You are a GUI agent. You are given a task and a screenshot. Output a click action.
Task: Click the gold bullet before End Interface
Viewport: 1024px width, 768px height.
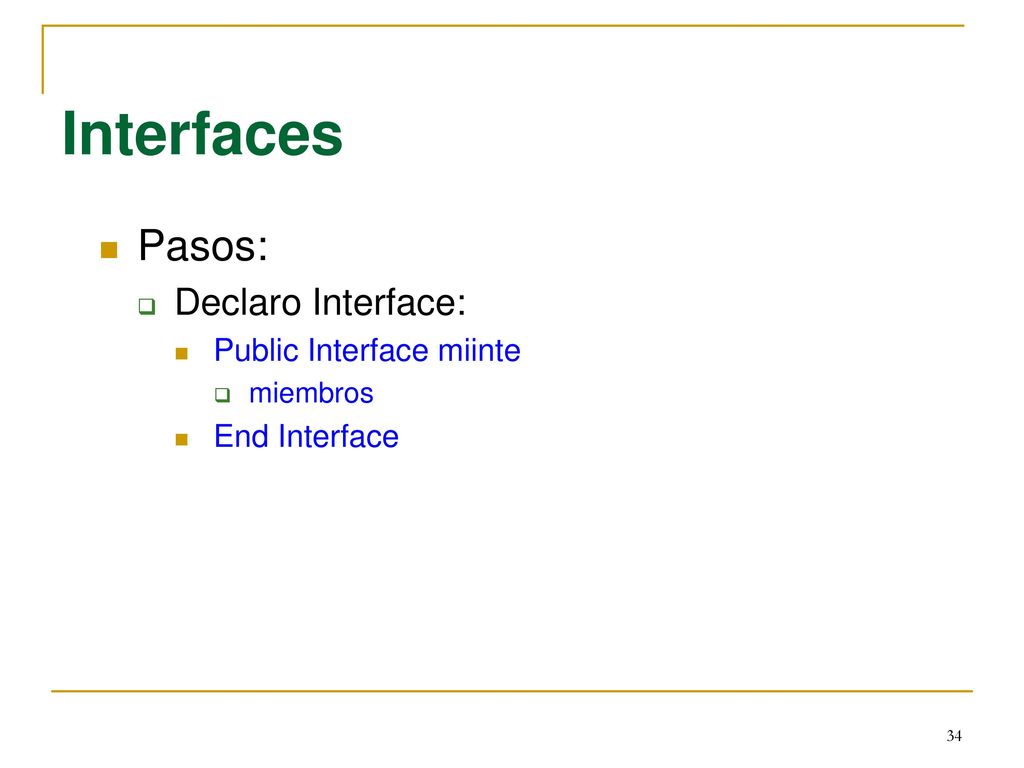click(x=182, y=440)
